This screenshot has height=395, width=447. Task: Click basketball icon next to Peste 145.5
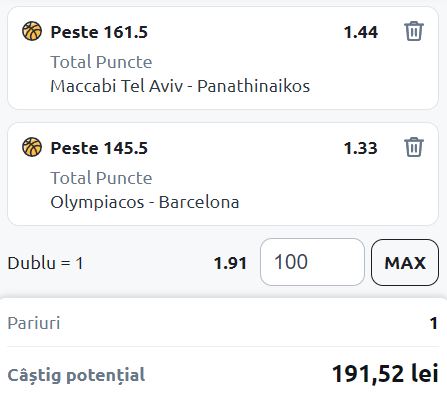tap(32, 147)
